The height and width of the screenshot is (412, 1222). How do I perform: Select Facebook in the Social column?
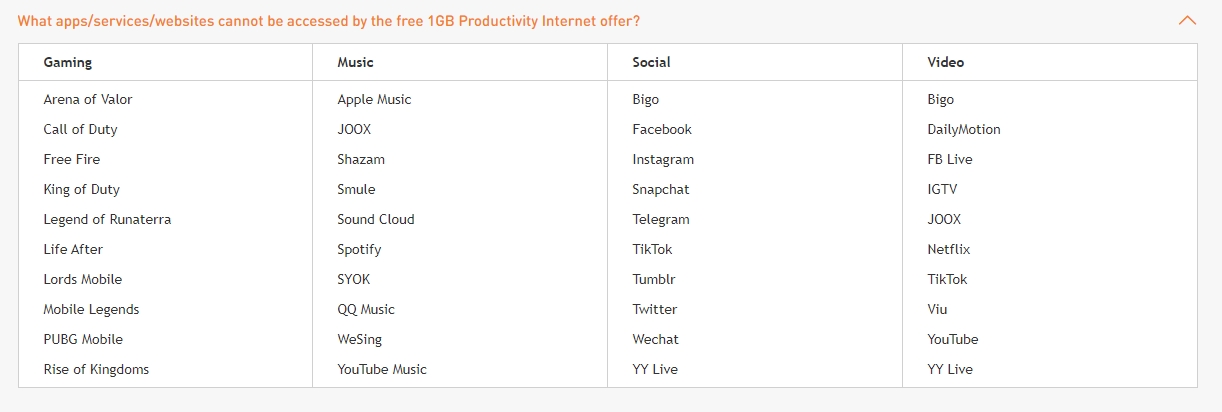(662, 129)
